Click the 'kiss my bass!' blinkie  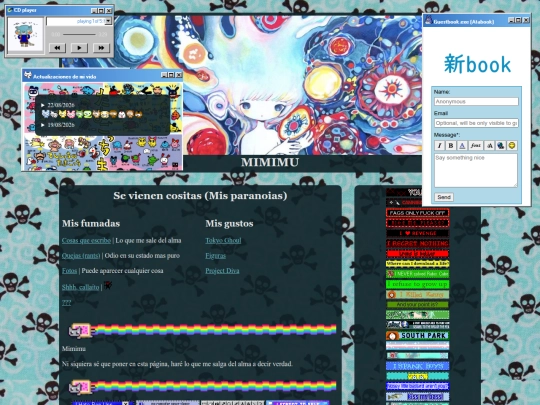coord(417,396)
